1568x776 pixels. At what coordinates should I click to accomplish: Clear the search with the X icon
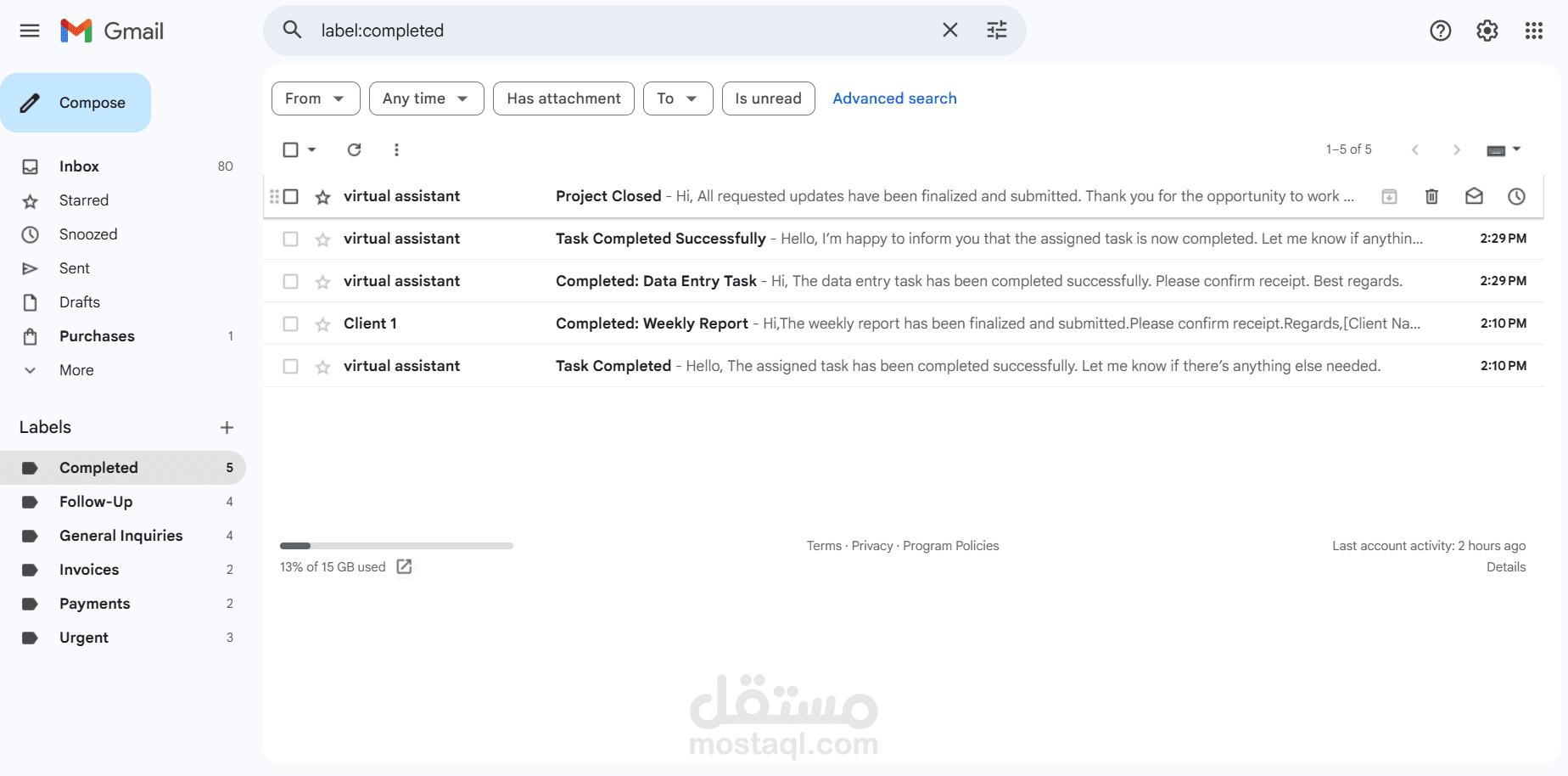click(950, 31)
